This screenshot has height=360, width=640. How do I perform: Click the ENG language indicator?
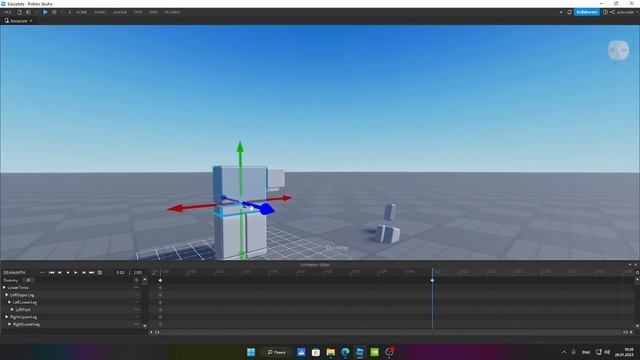point(586,352)
